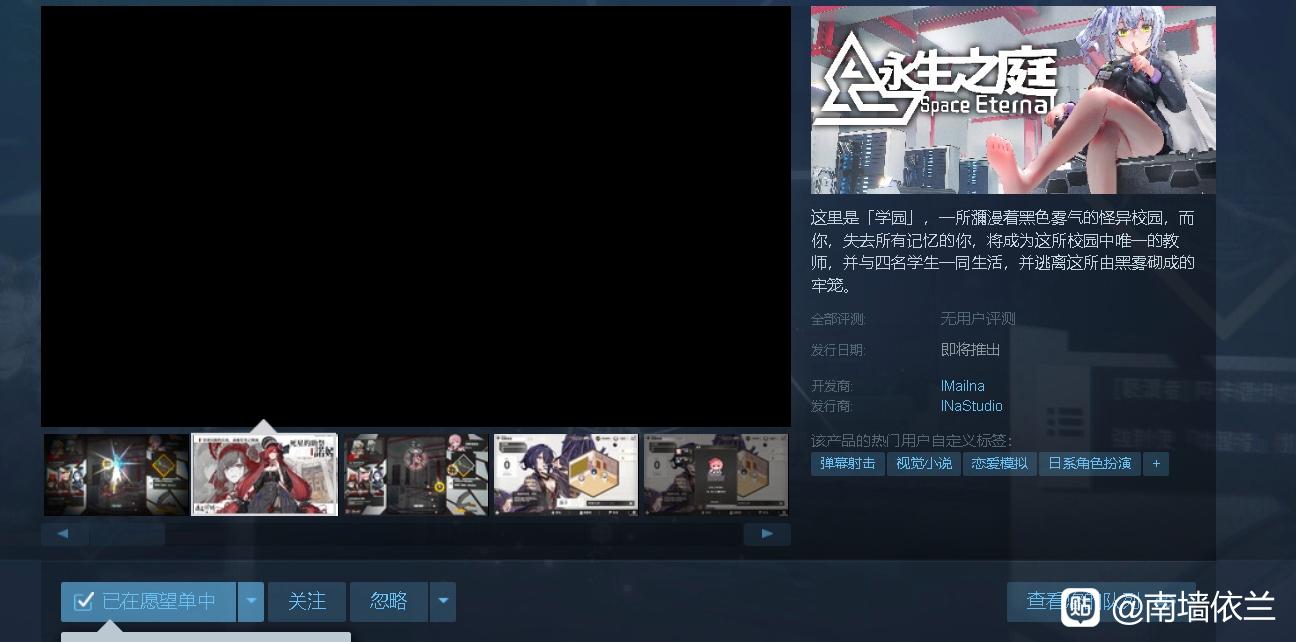Click the plus icon to add tag
The image size is (1296, 642).
point(1156,463)
